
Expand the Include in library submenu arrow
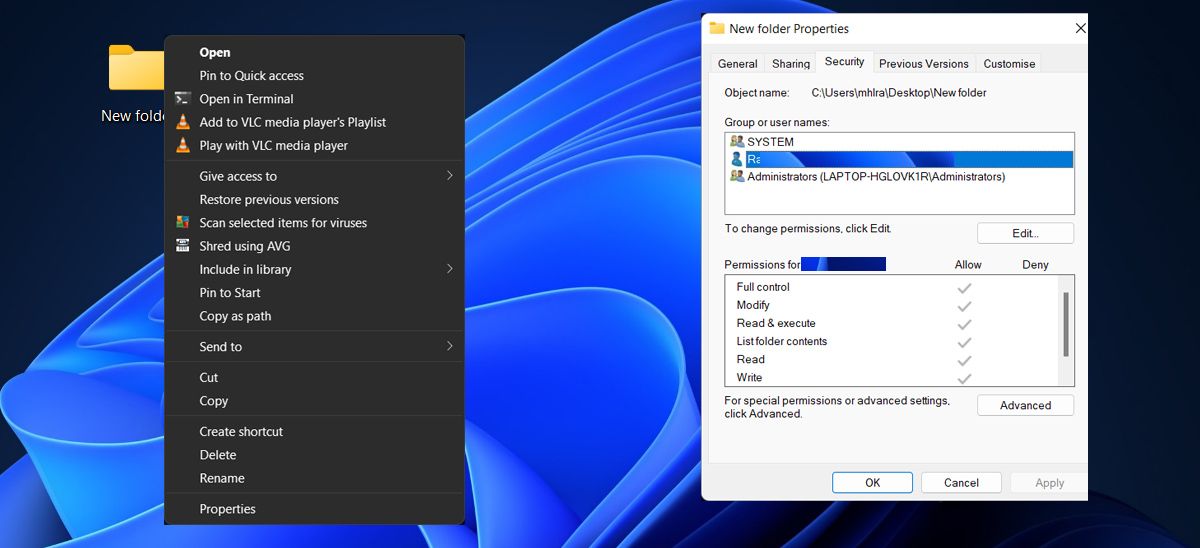coord(449,269)
